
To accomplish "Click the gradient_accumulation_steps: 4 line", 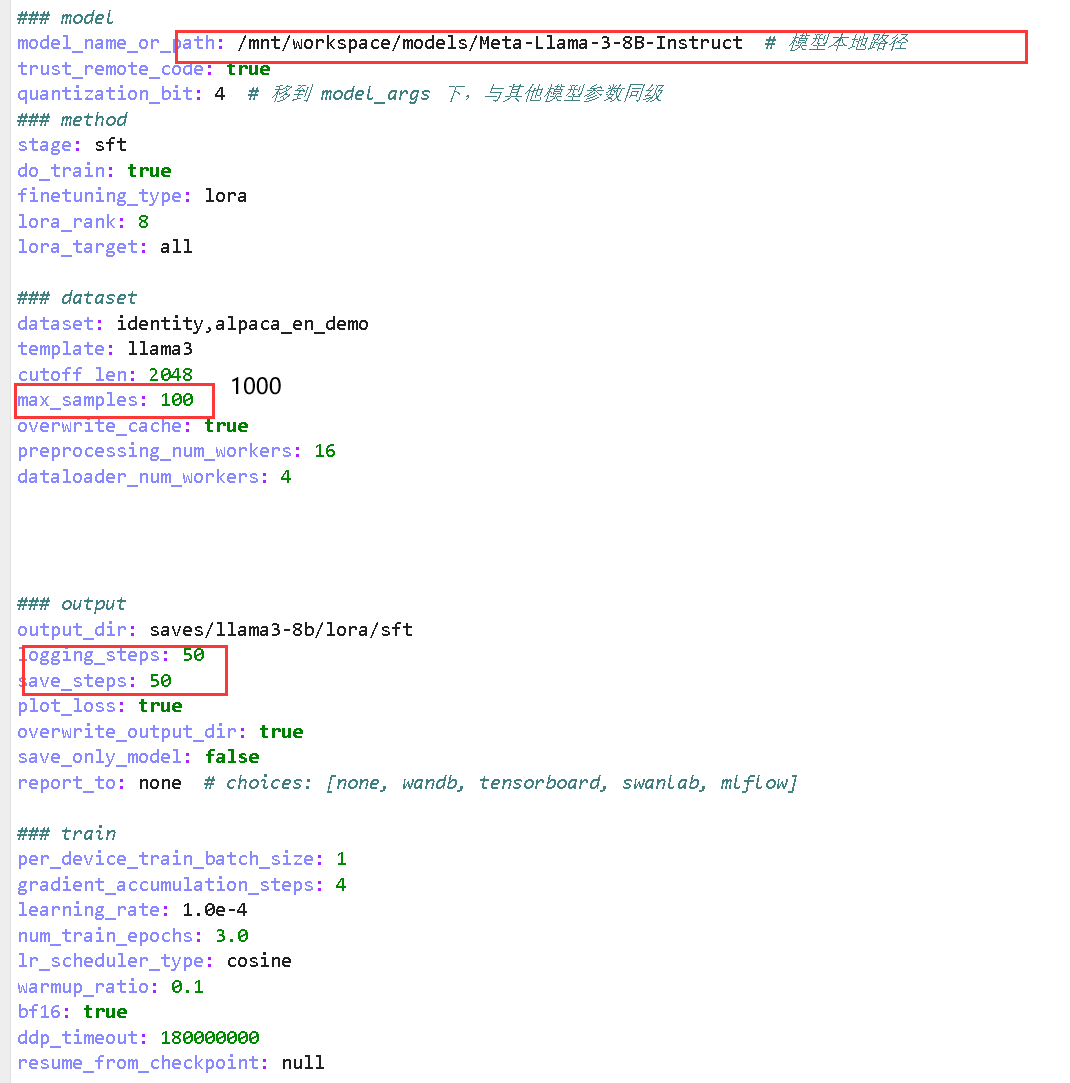I will click(x=182, y=885).
